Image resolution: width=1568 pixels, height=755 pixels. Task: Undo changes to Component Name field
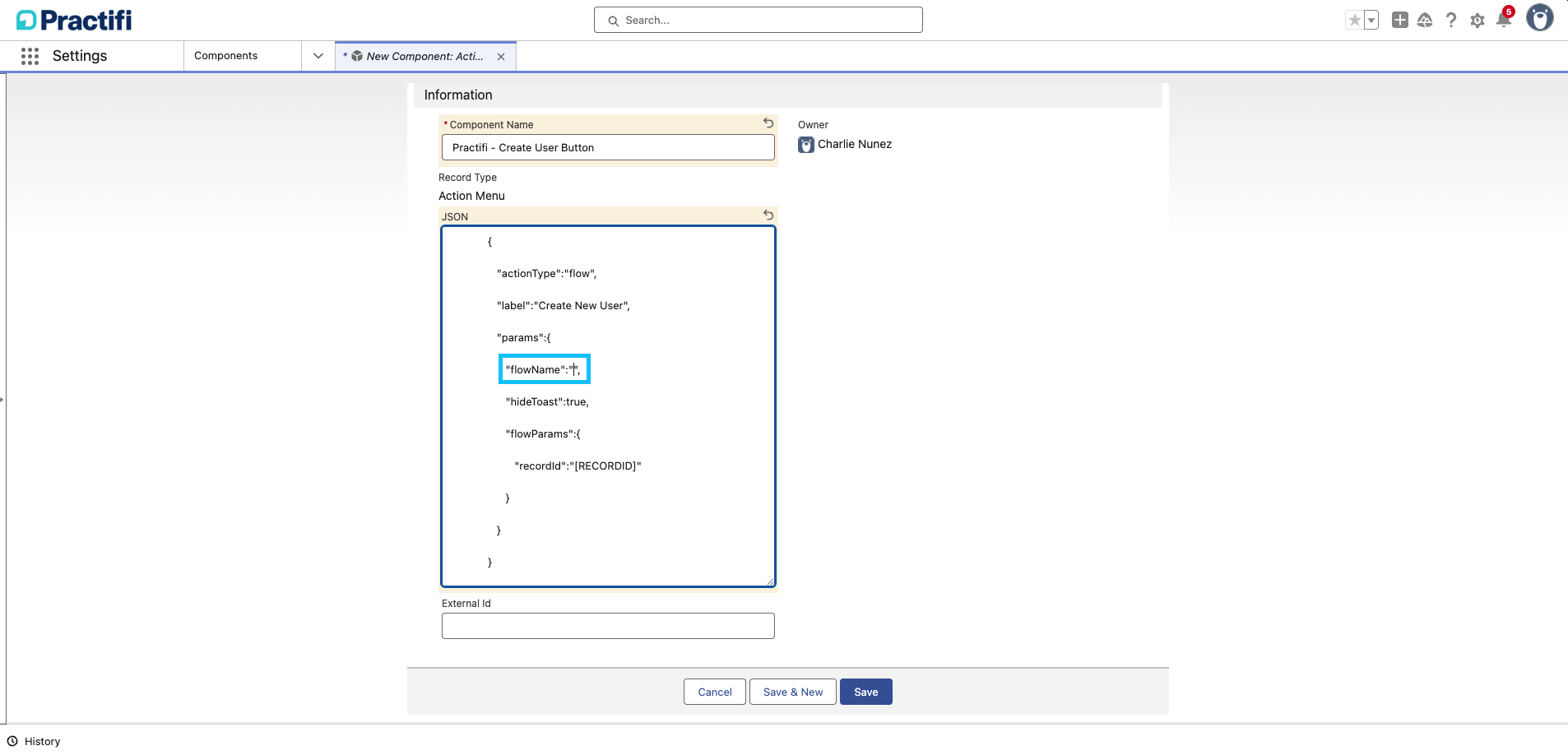pyautogui.click(x=768, y=123)
